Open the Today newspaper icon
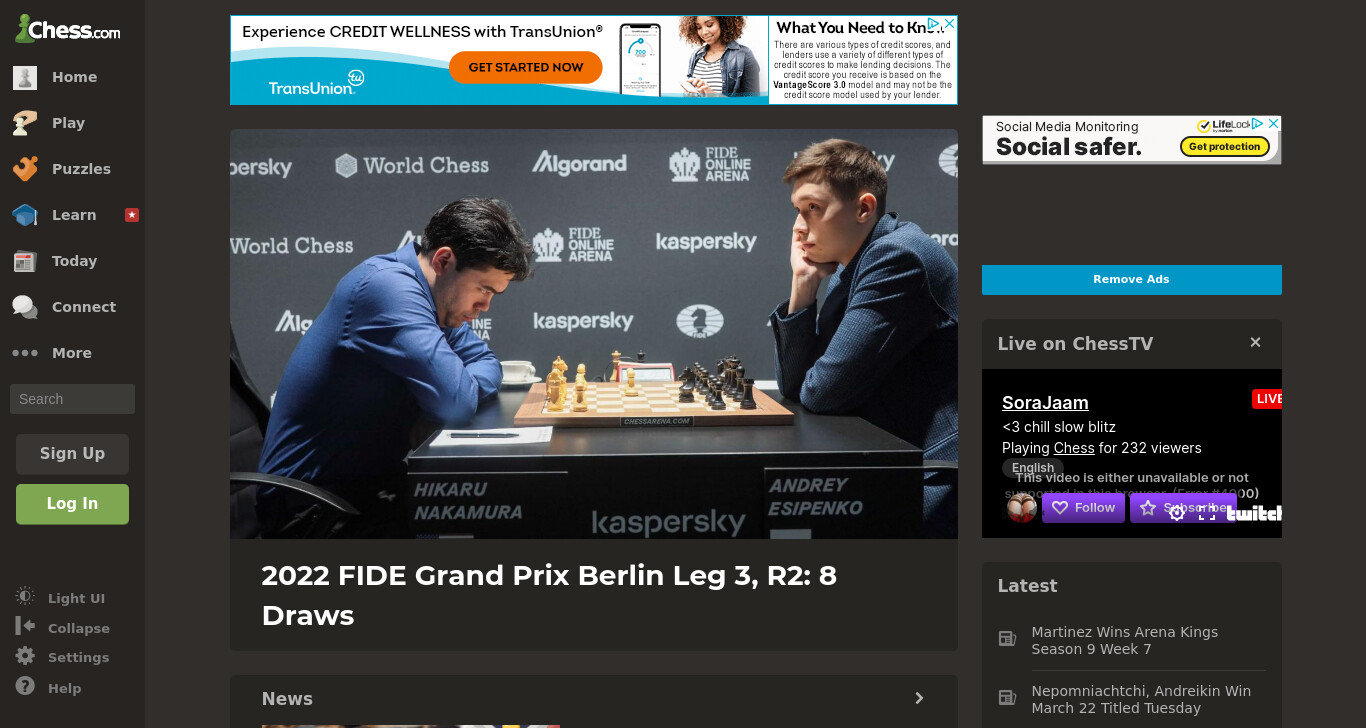 tap(25, 261)
